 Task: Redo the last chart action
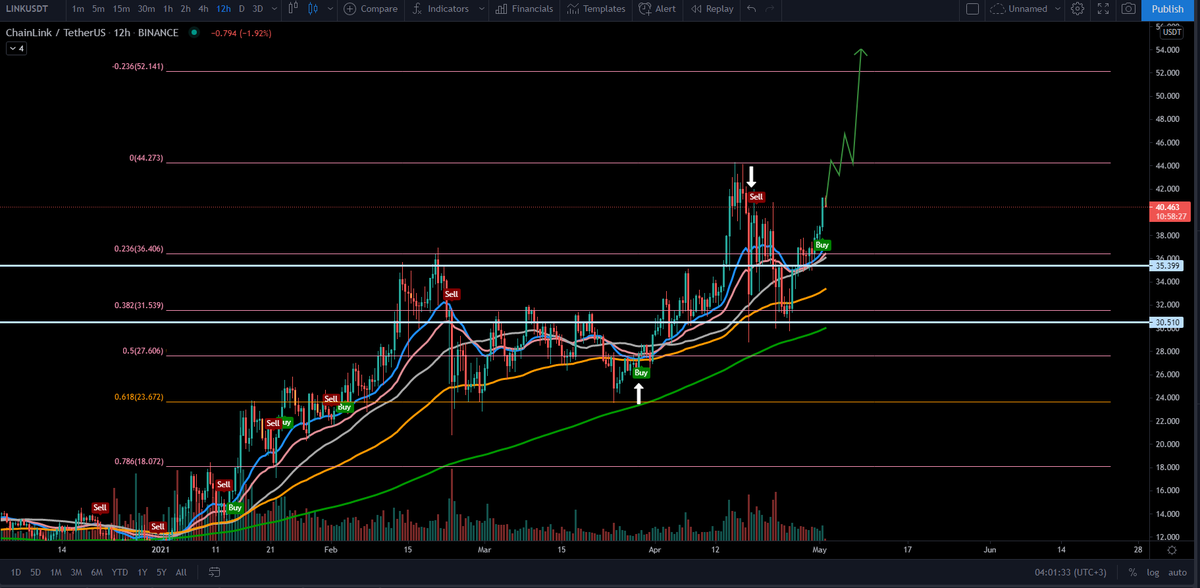(770, 9)
